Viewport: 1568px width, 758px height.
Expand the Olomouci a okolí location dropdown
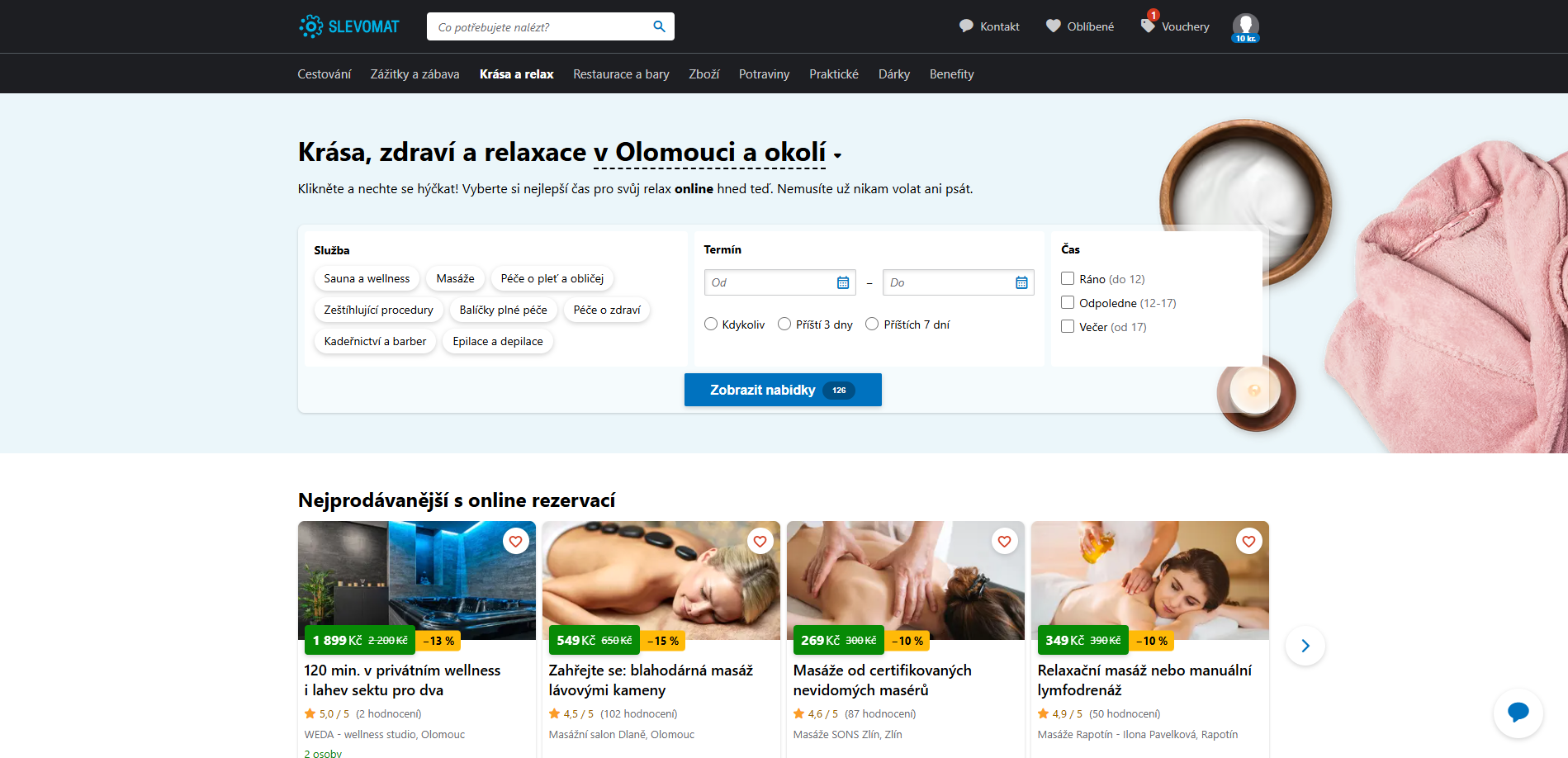[x=718, y=153]
